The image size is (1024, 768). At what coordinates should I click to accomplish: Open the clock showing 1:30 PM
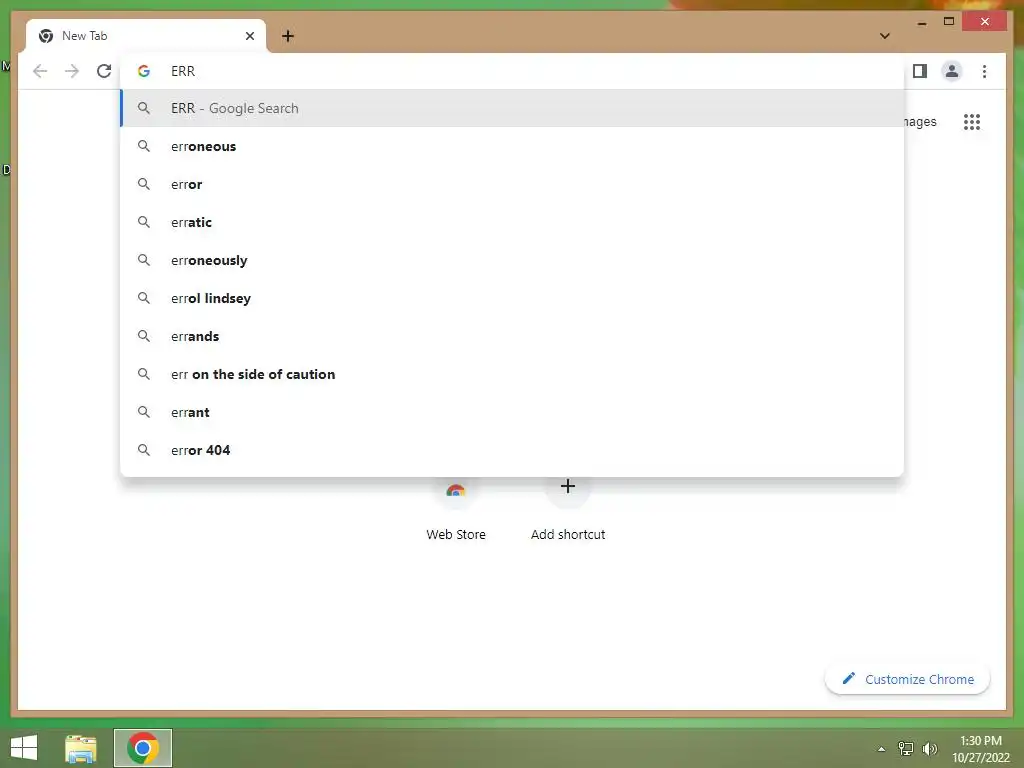tap(980, 749)
